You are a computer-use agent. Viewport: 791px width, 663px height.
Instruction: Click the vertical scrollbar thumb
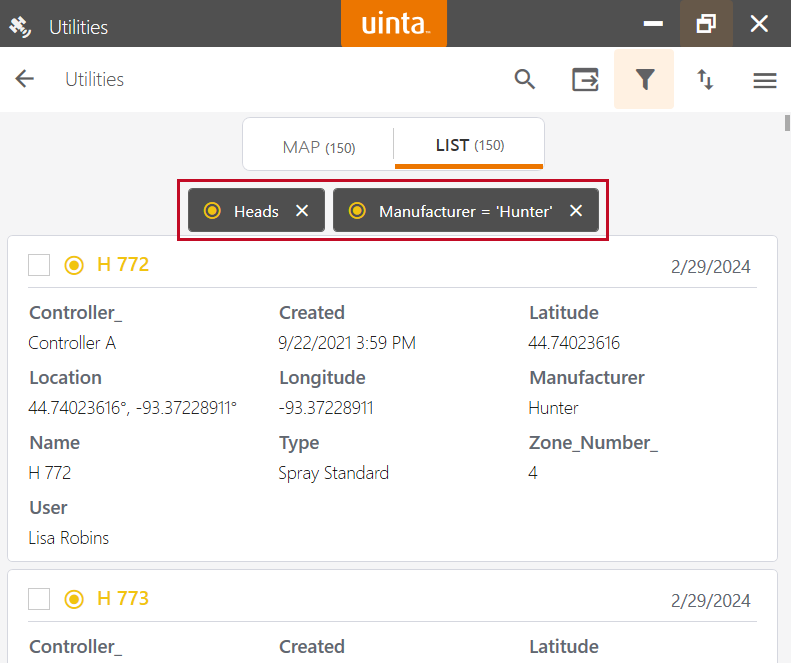click(x=786, y=124)
